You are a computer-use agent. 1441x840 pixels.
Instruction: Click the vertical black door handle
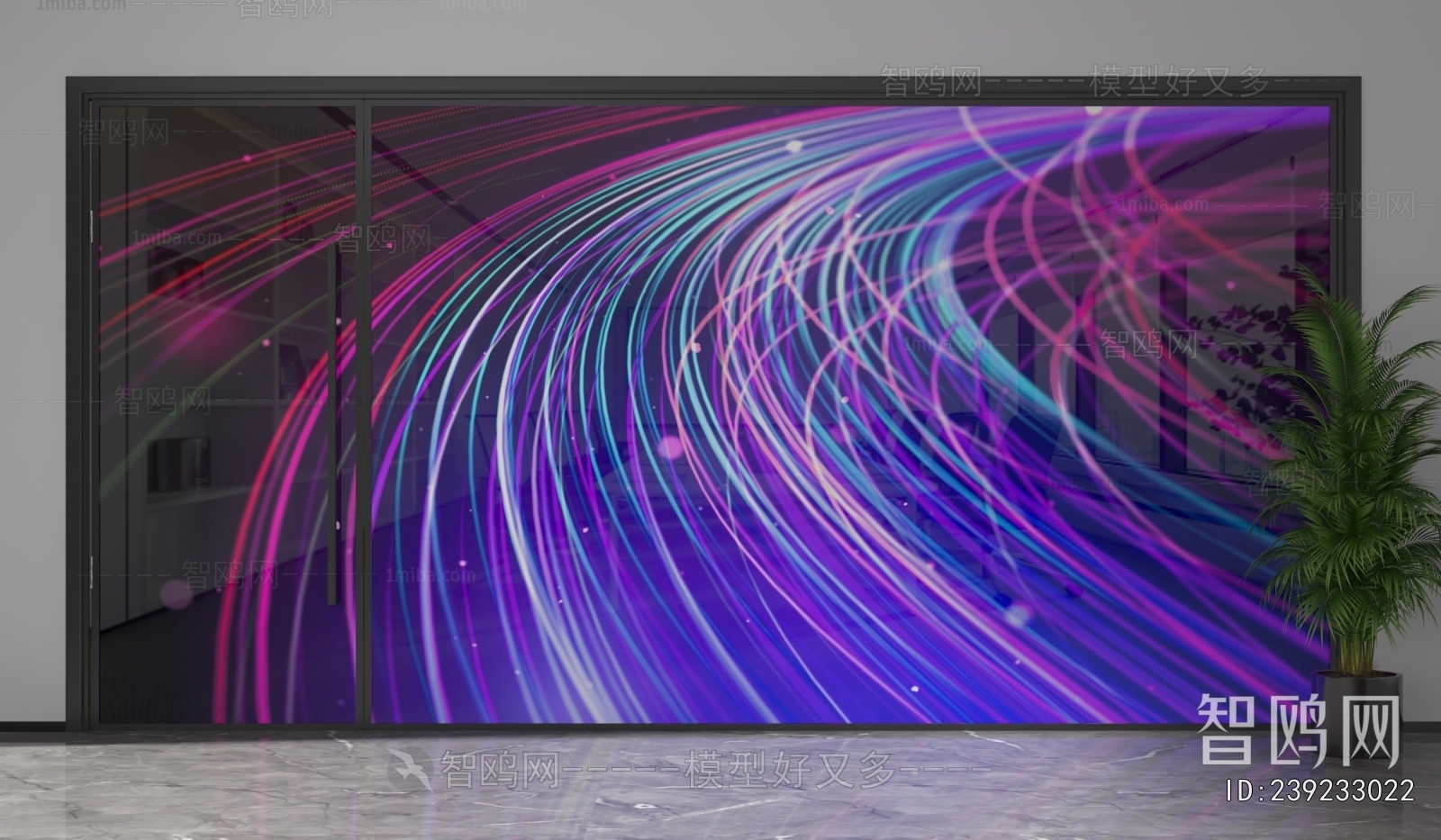click(x=333, y=423)
